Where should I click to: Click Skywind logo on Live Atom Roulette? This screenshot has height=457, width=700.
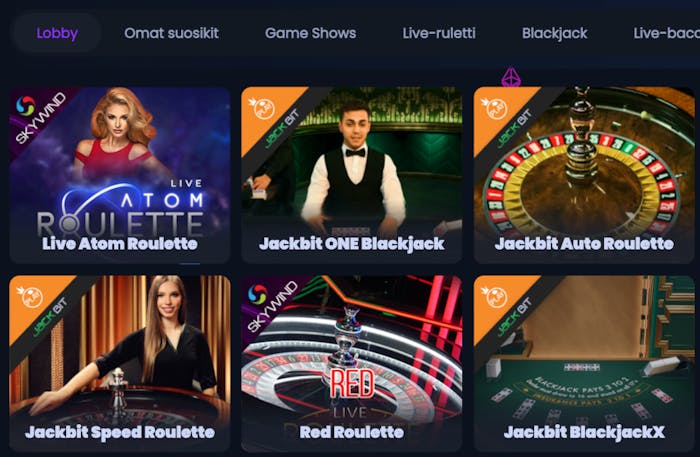point(40,117)
